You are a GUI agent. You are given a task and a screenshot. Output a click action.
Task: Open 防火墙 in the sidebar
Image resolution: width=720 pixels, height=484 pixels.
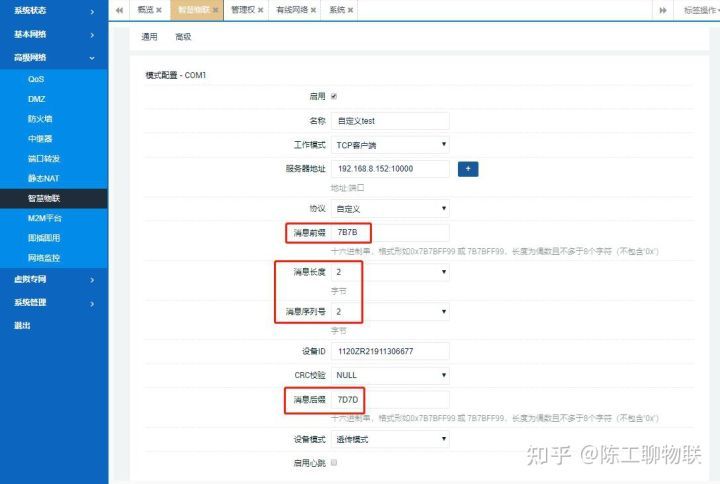tap(54, 119)
